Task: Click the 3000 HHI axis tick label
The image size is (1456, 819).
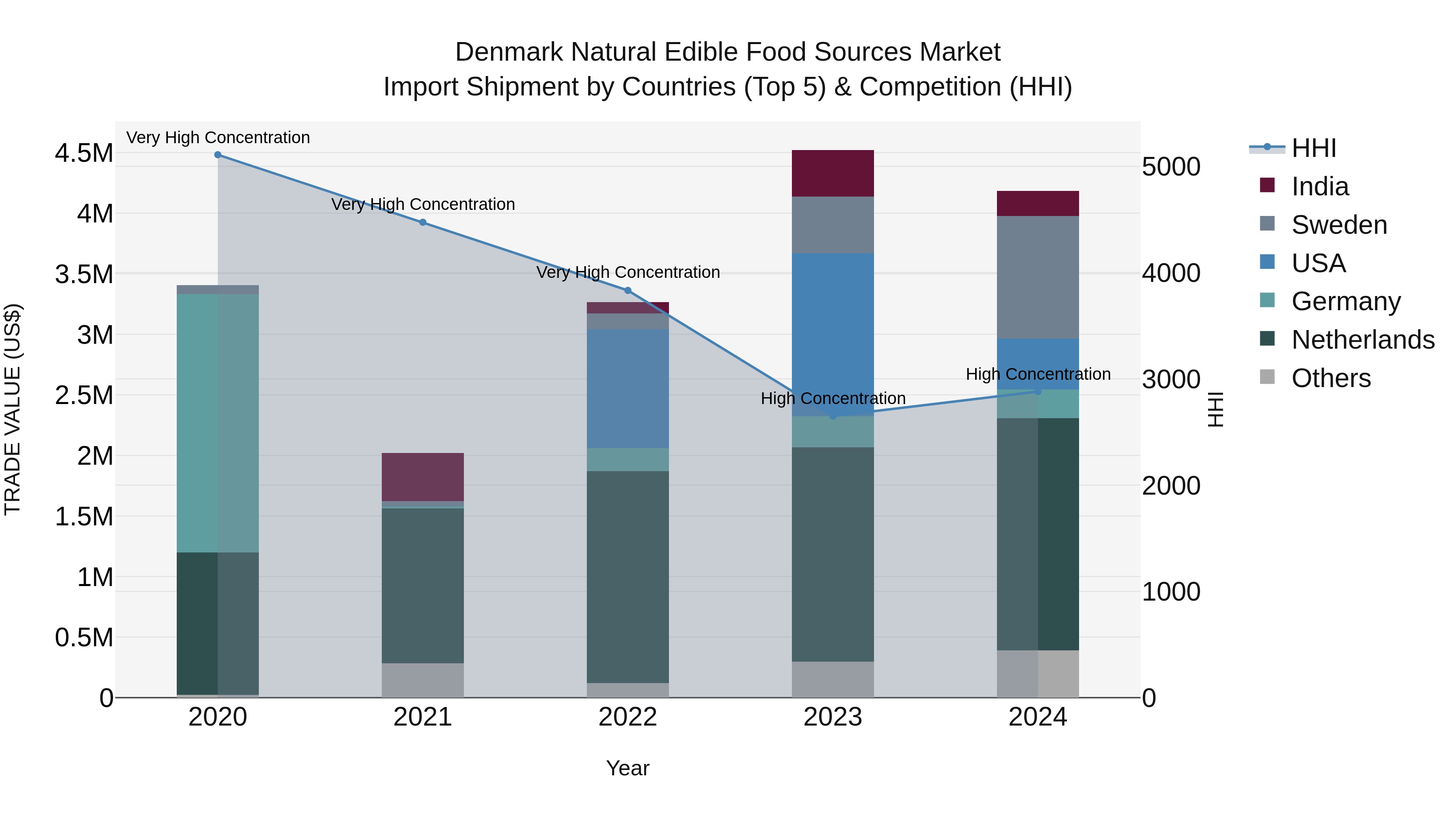Action: [x=1171, y=379]
